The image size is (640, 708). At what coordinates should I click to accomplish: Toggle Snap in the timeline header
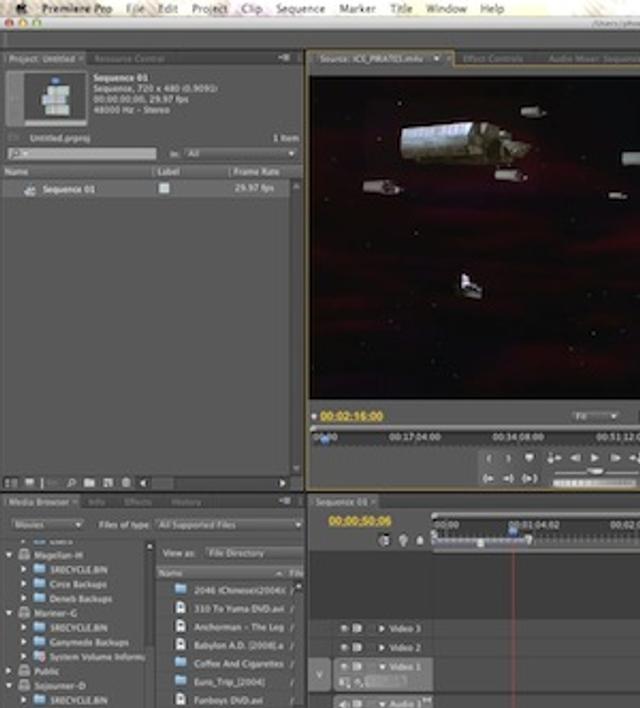pos(384,540)
